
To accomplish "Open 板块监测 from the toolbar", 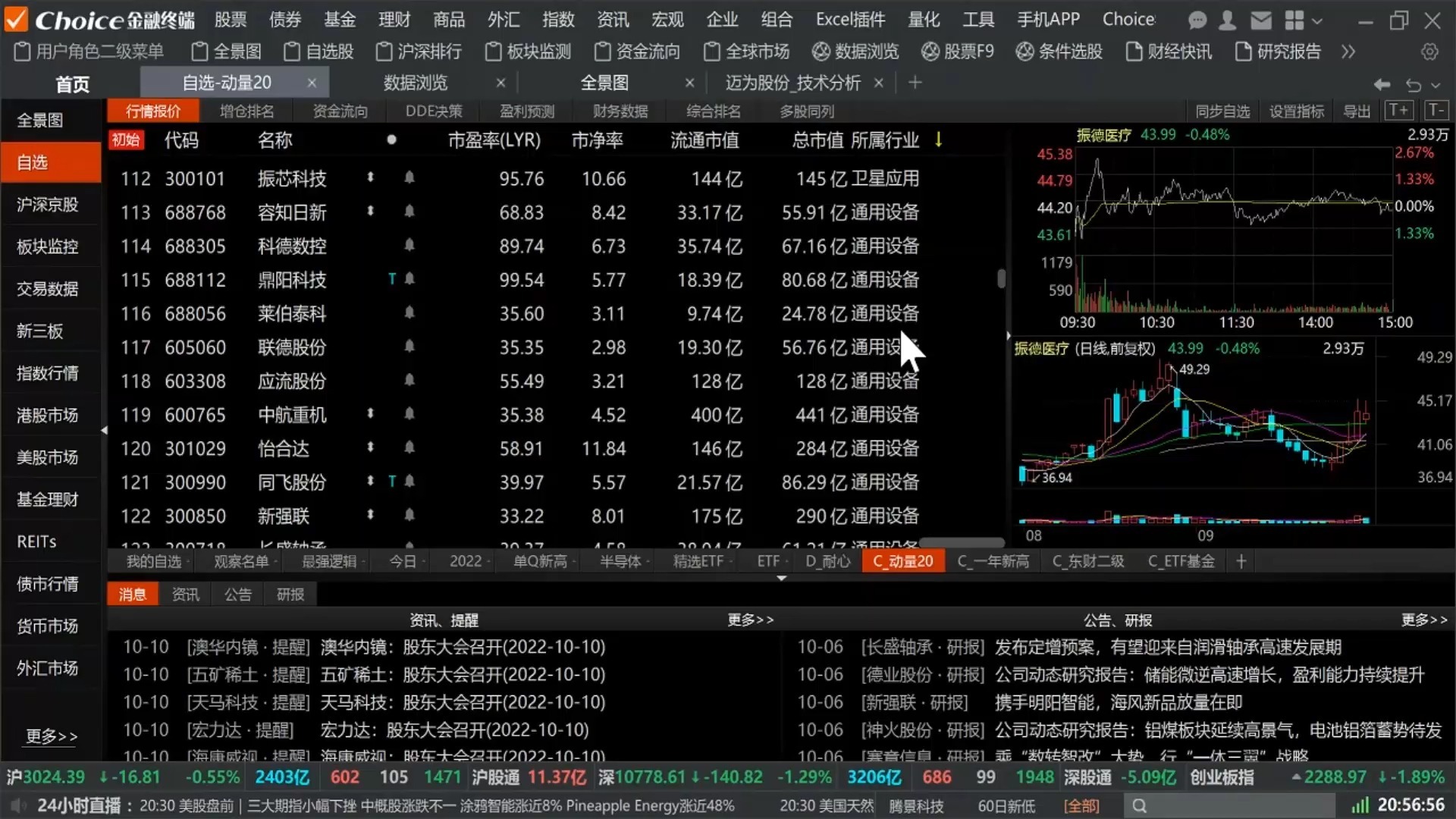I will coord(527,52).
